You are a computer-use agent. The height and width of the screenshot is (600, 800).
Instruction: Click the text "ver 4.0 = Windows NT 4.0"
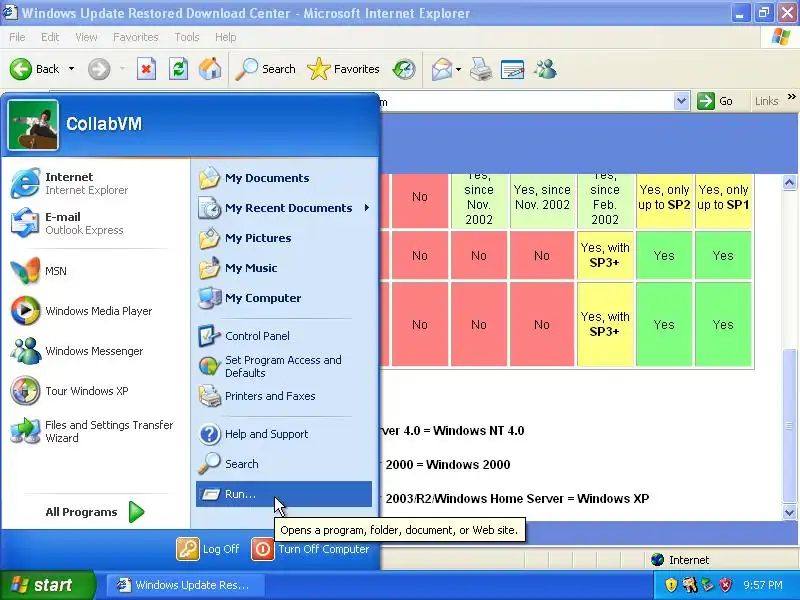coord(453,431)
